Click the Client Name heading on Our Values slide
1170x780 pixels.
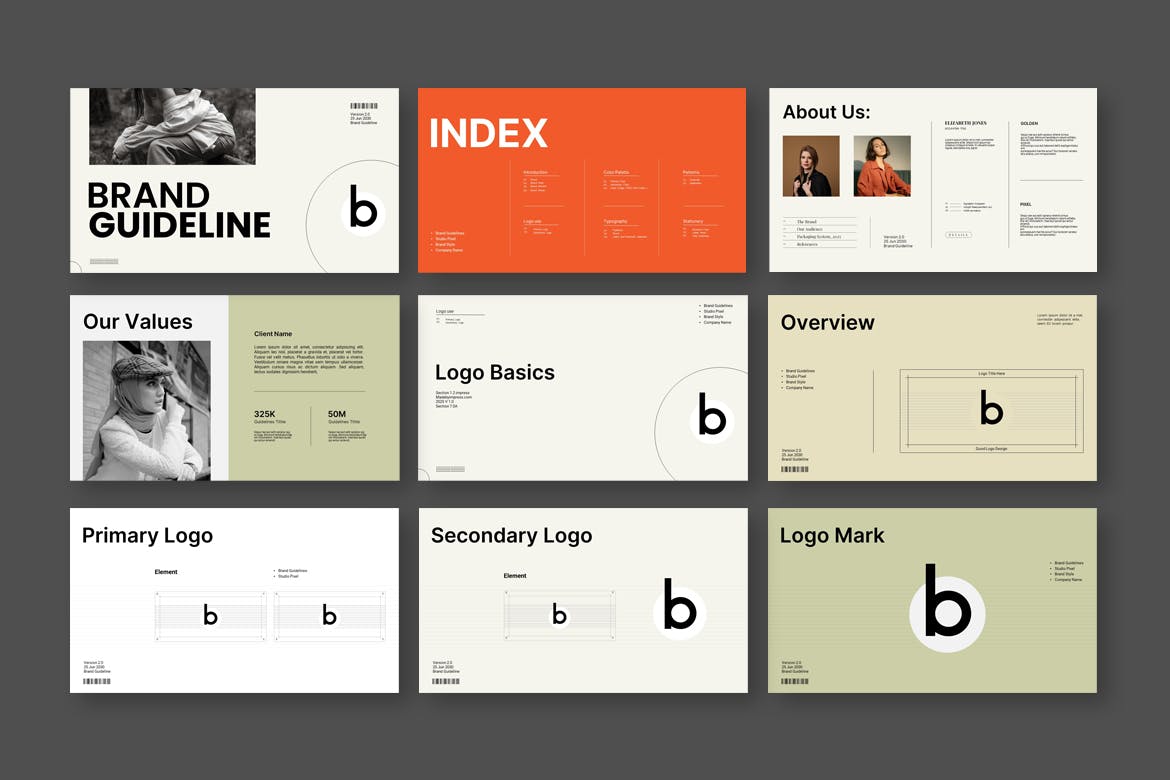[x=273, y=334]
